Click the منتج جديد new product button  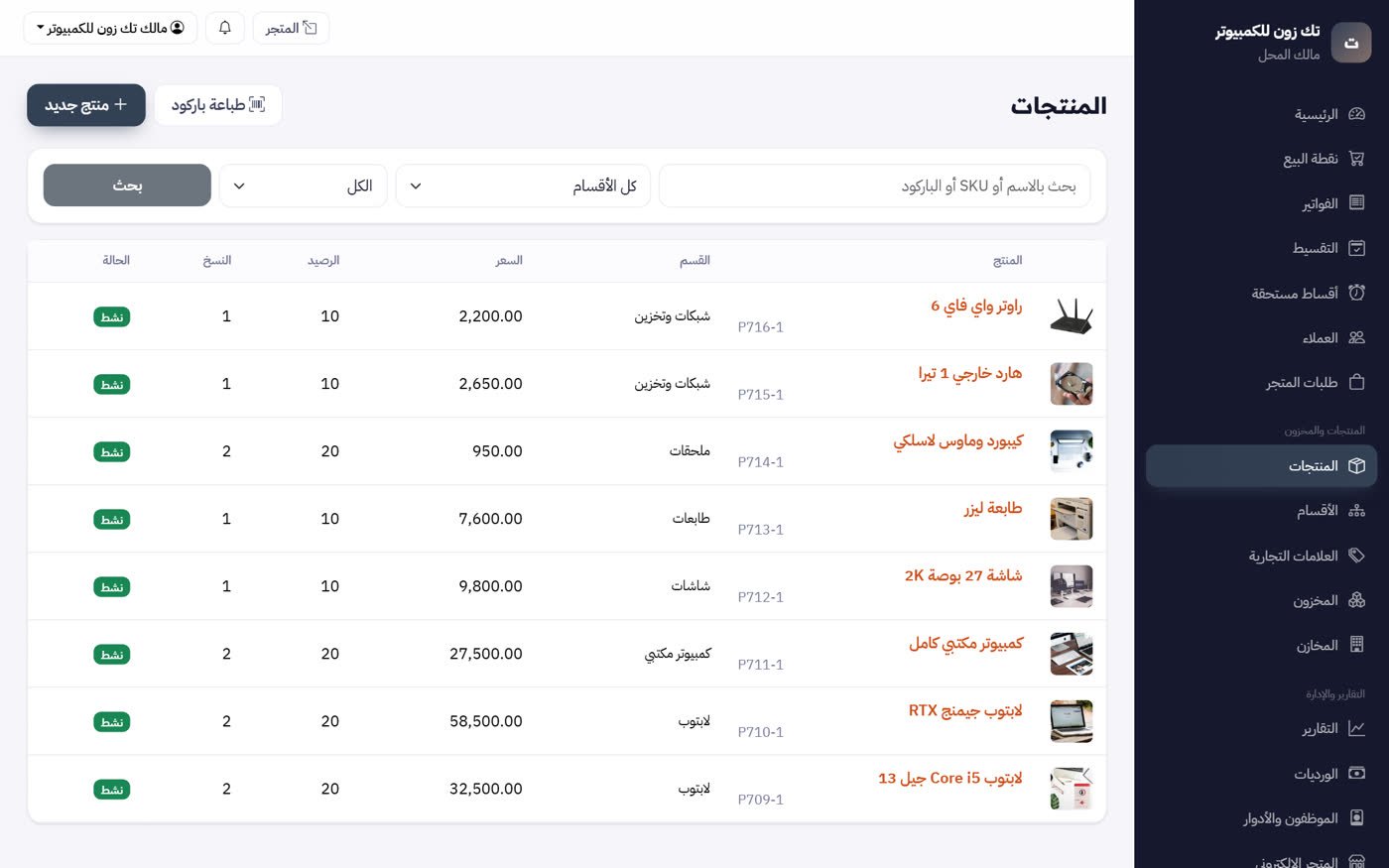point(86,105)
